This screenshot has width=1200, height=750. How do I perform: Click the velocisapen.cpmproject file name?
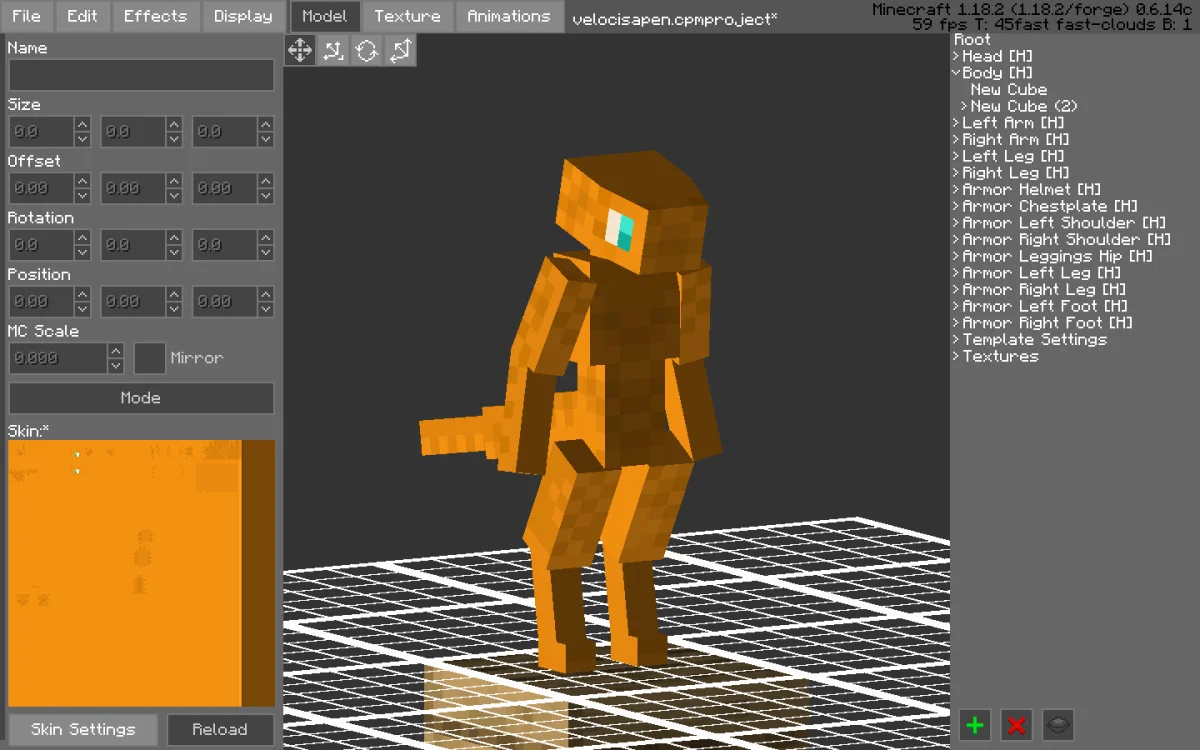[x=675, y=19]
